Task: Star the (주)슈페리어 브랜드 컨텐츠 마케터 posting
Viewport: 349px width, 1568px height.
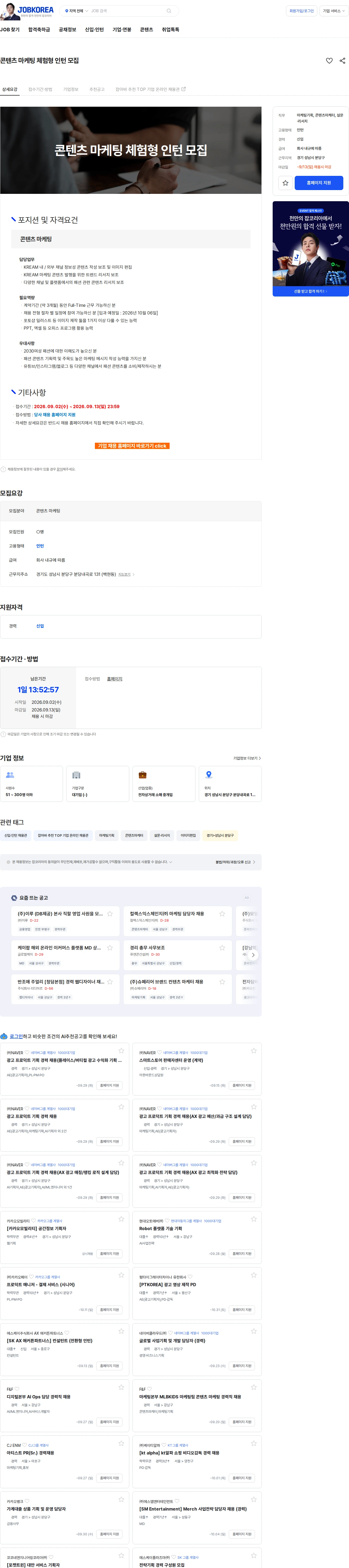Action: point(222,982)
